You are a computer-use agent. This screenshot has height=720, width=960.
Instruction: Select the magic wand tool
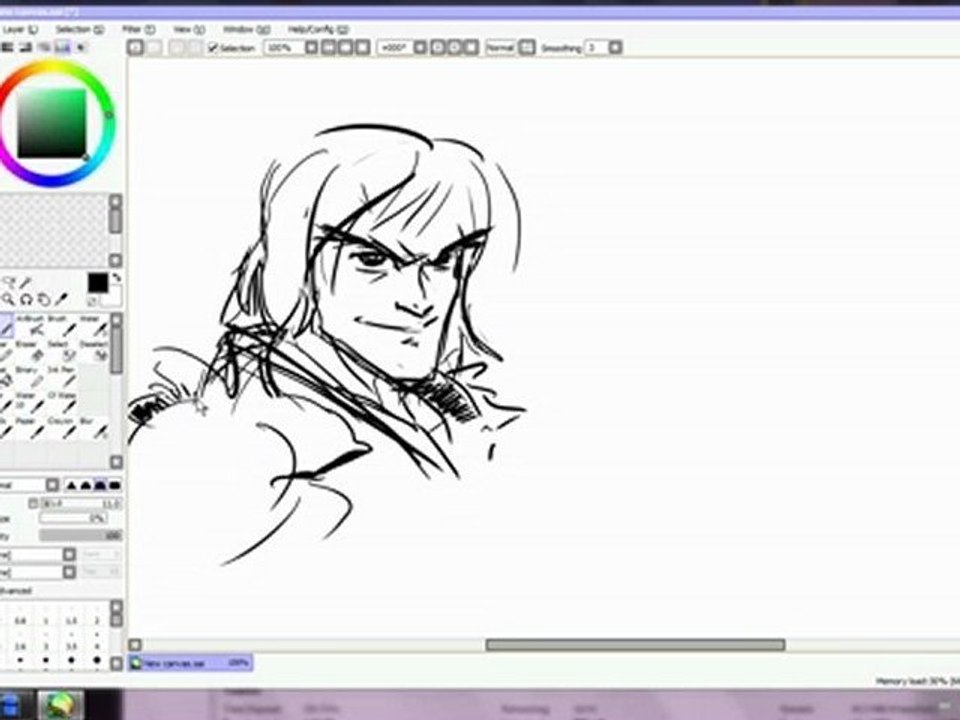26,282
